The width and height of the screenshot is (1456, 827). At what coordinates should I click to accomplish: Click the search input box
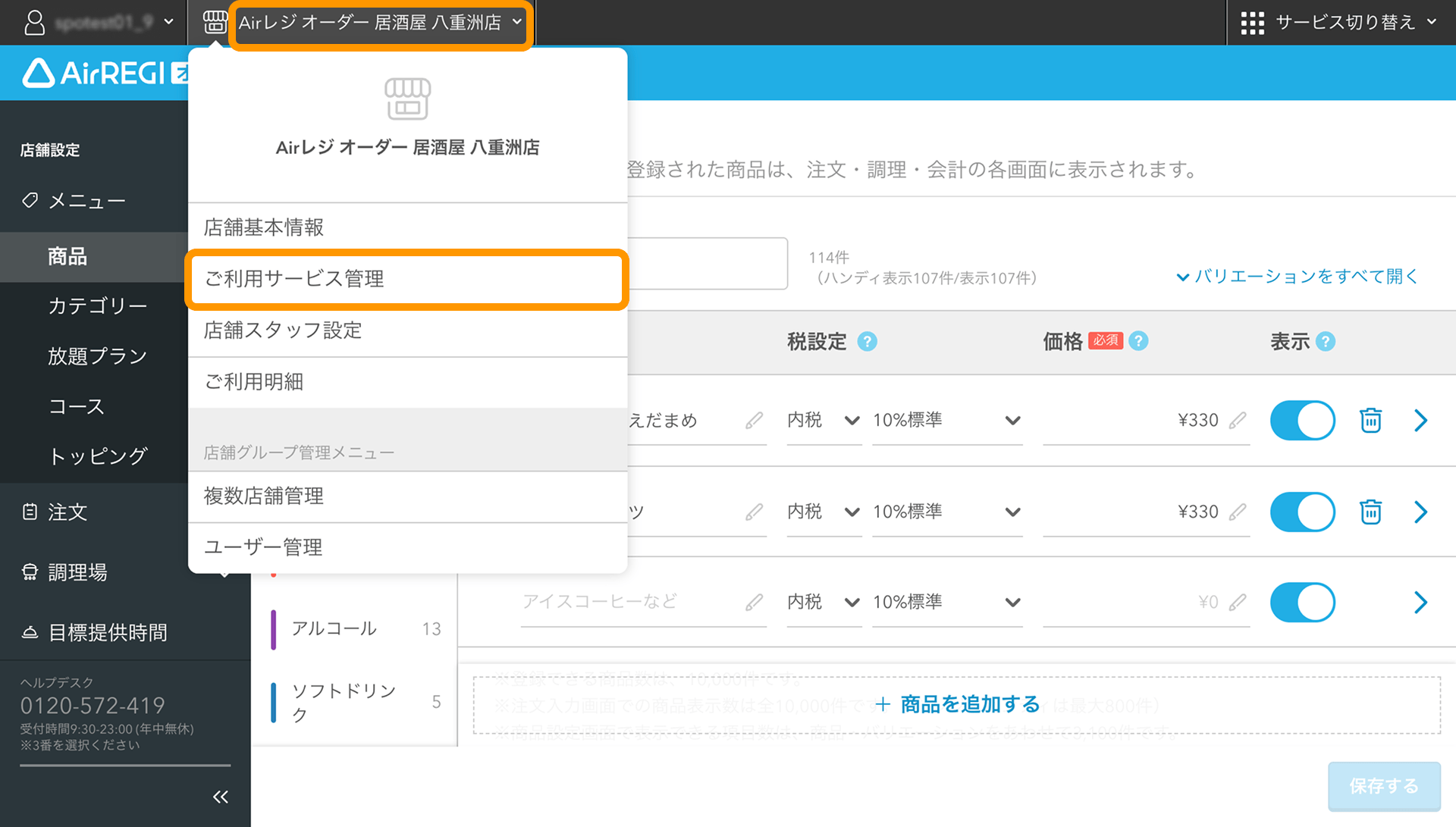pos(708,264)
